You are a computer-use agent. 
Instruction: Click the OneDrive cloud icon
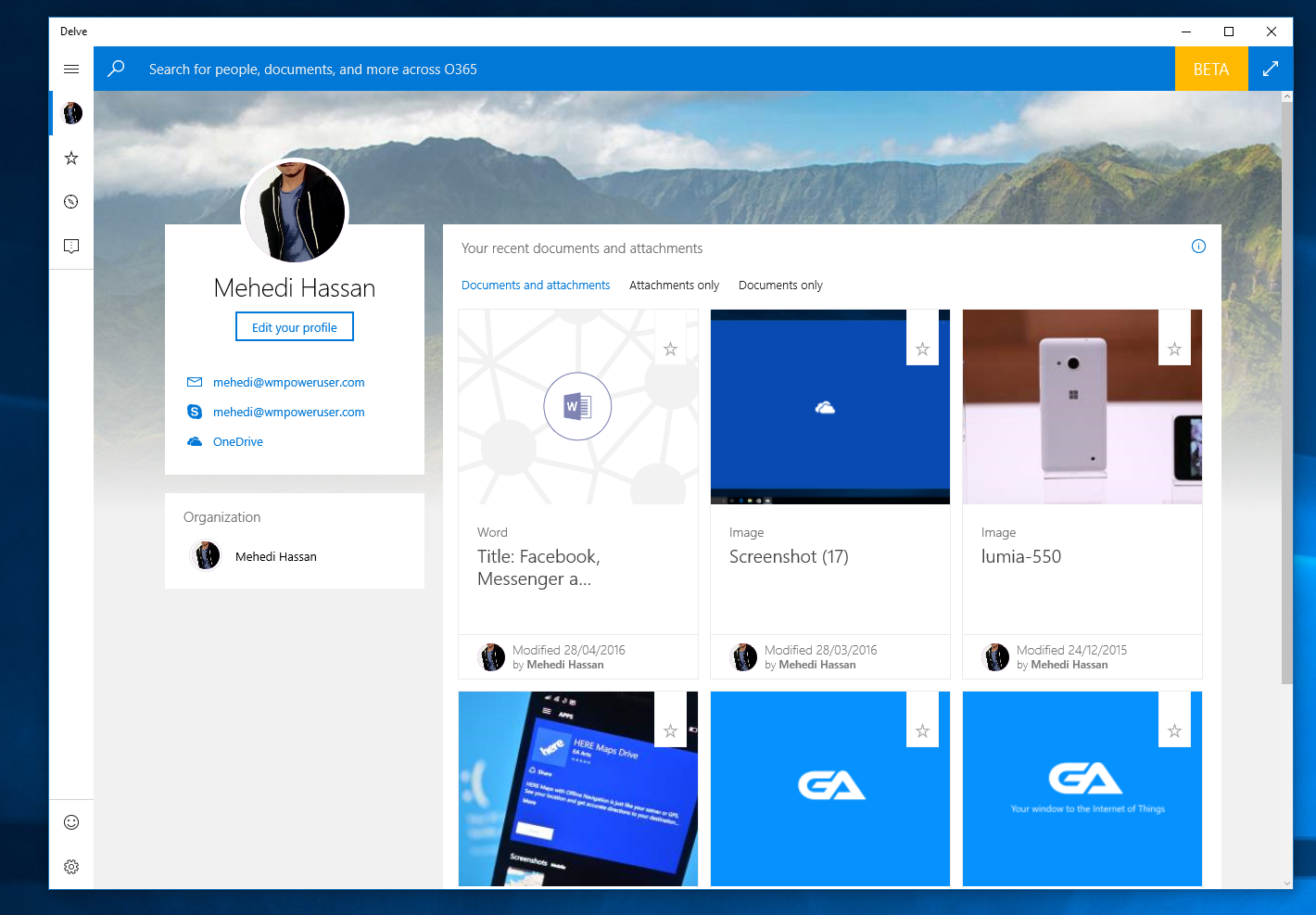pos(195,441)
